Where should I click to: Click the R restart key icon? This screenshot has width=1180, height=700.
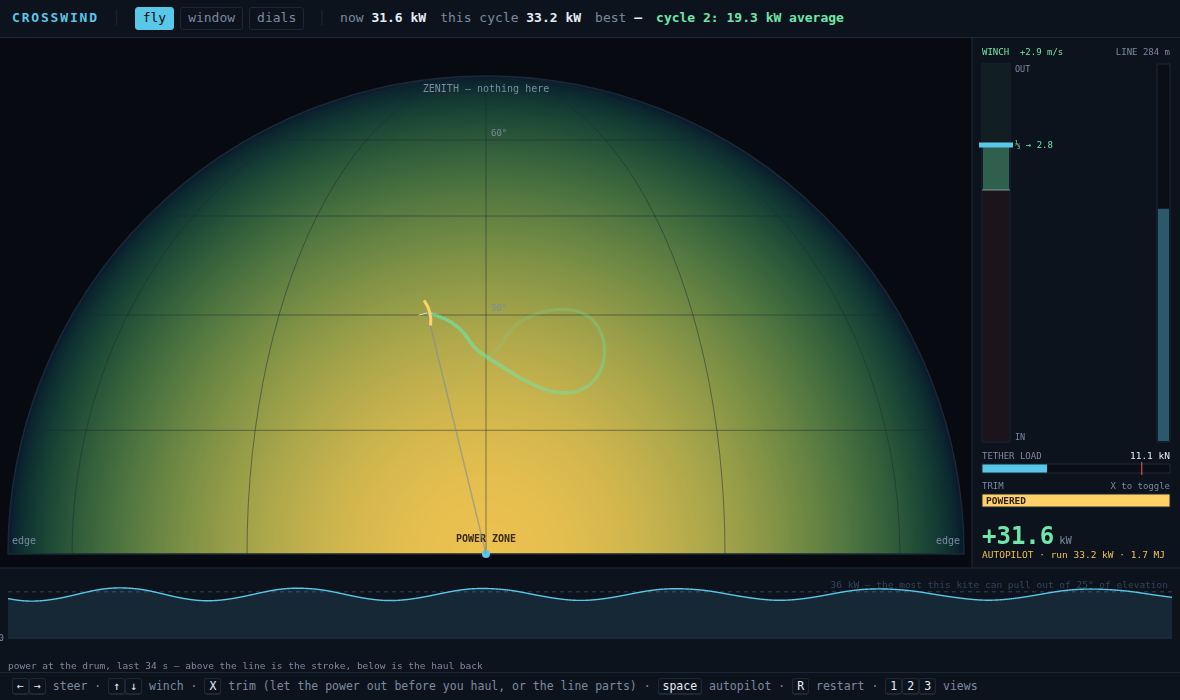pos(801,686)
